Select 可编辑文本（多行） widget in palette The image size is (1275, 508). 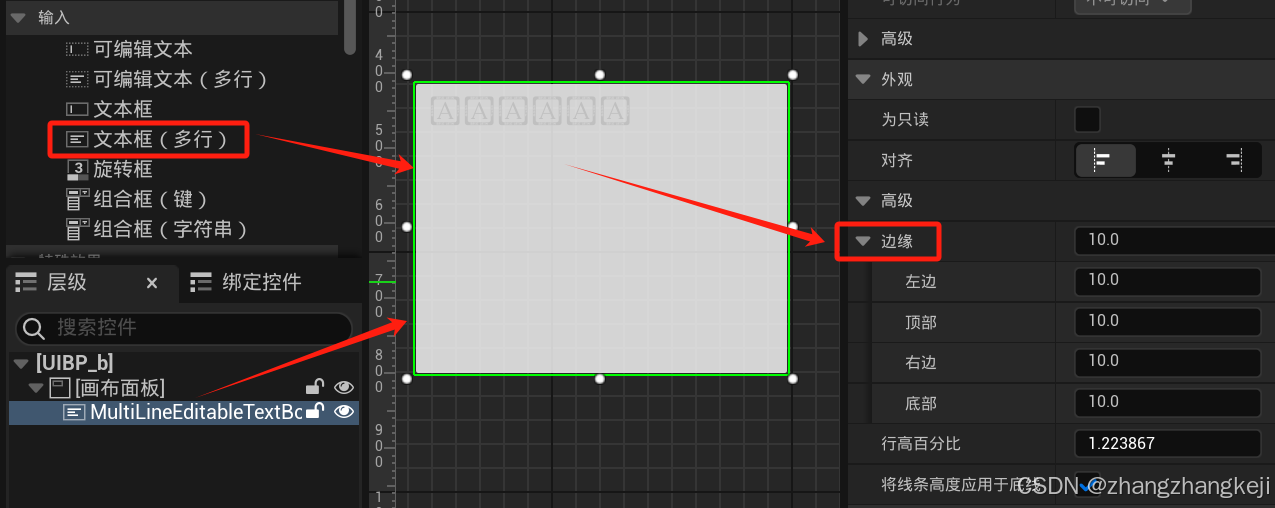(x=181, y=79)
